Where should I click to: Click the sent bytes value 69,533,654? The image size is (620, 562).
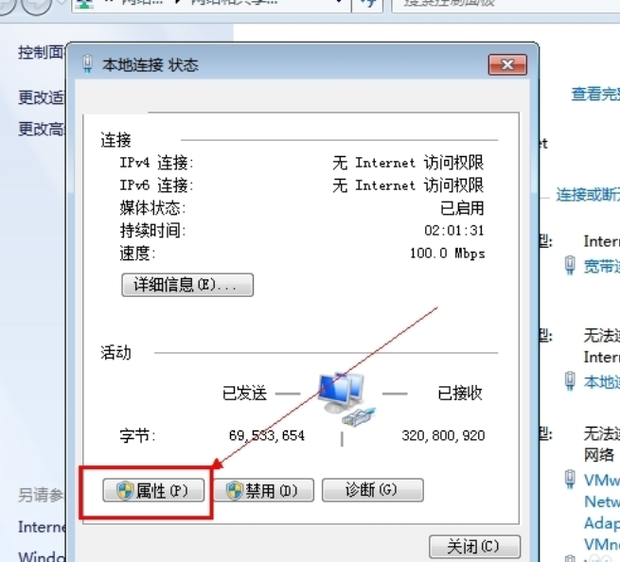tap(267, 435)
